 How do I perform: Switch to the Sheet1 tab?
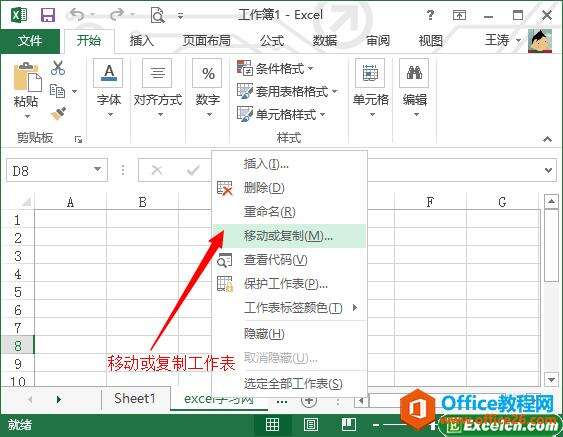pos(135,399)
